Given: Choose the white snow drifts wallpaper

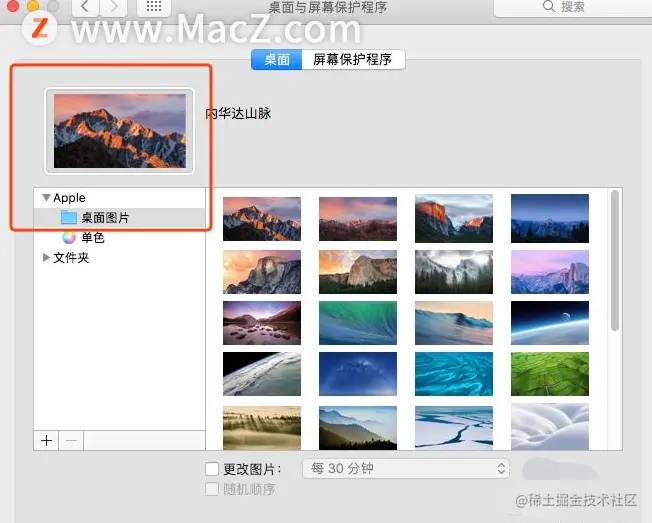Looking at the screenshot, I should tap(550, 427).
